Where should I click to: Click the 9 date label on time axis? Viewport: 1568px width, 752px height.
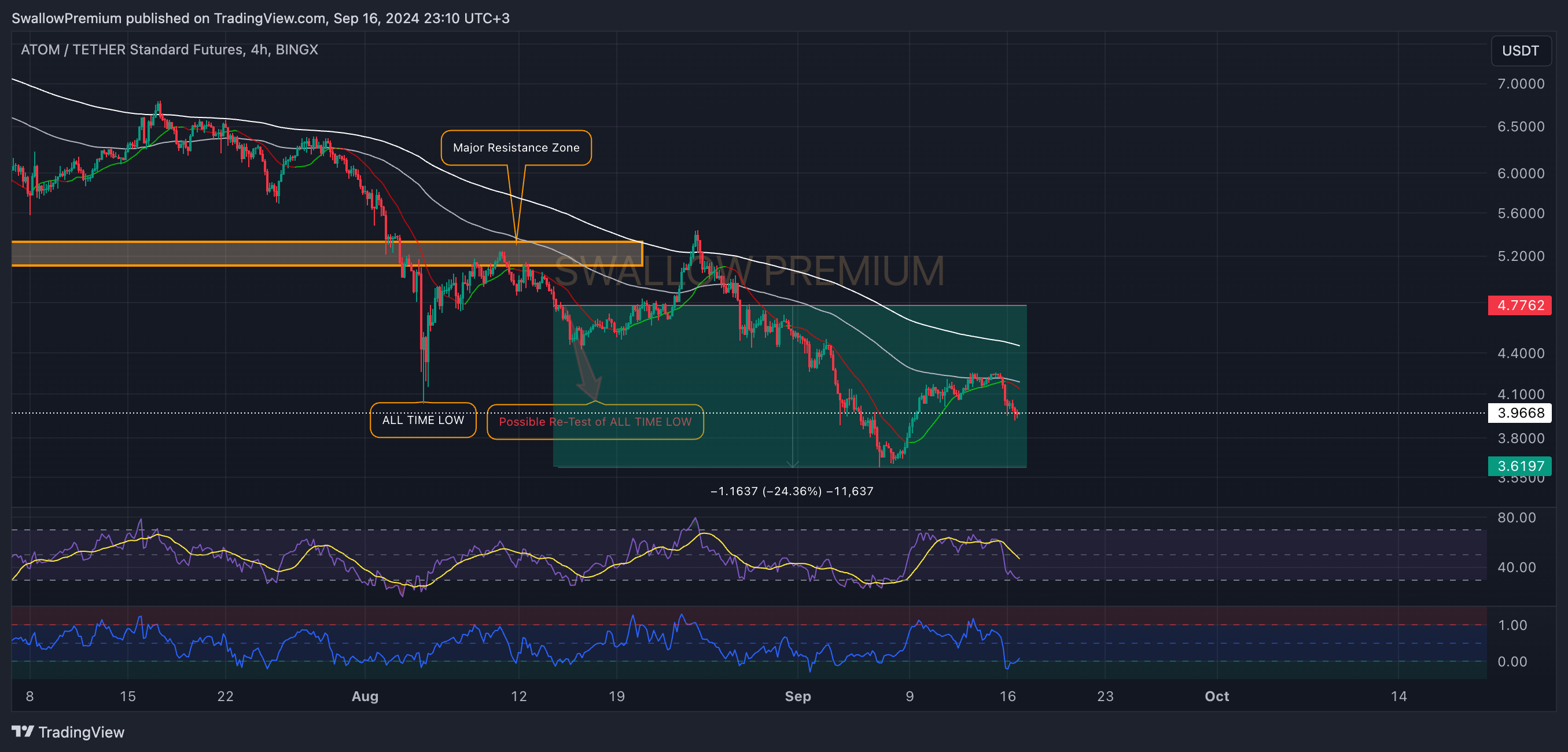910,696
